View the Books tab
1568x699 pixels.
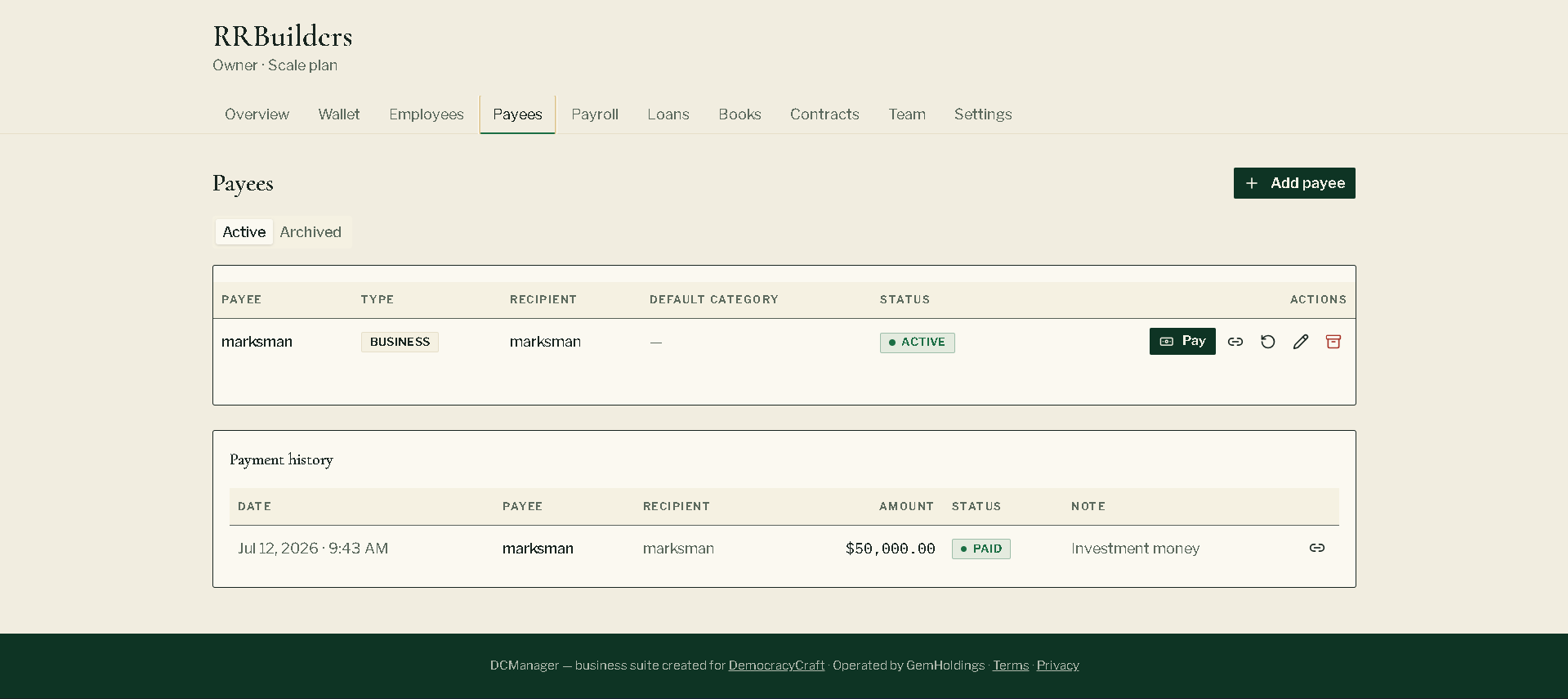[739, 114]
